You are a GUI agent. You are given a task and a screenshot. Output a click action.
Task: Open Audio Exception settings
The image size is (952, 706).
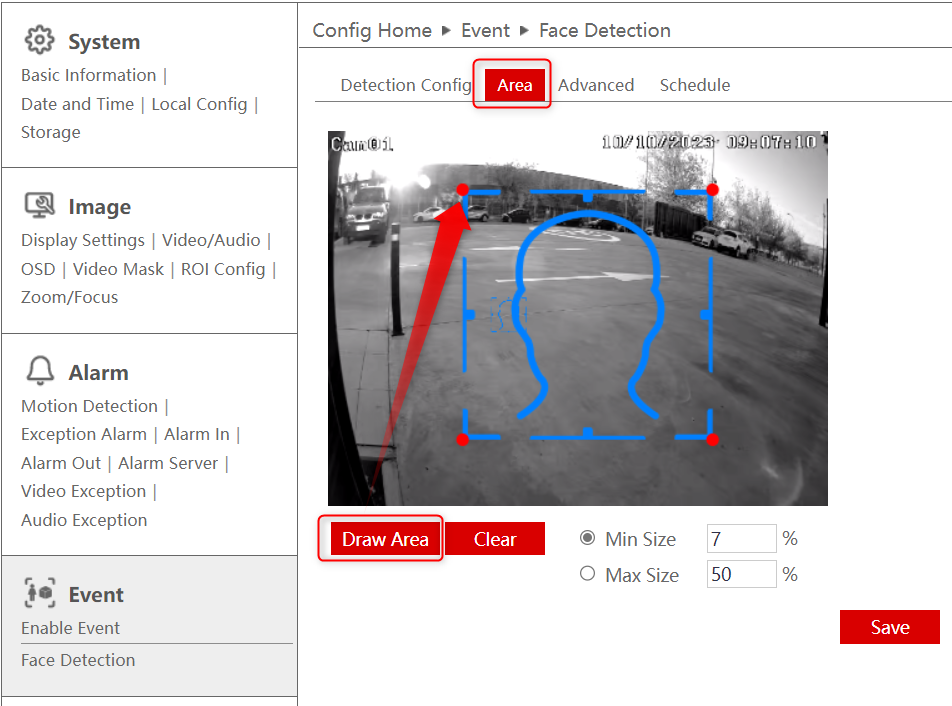point(83,520)
